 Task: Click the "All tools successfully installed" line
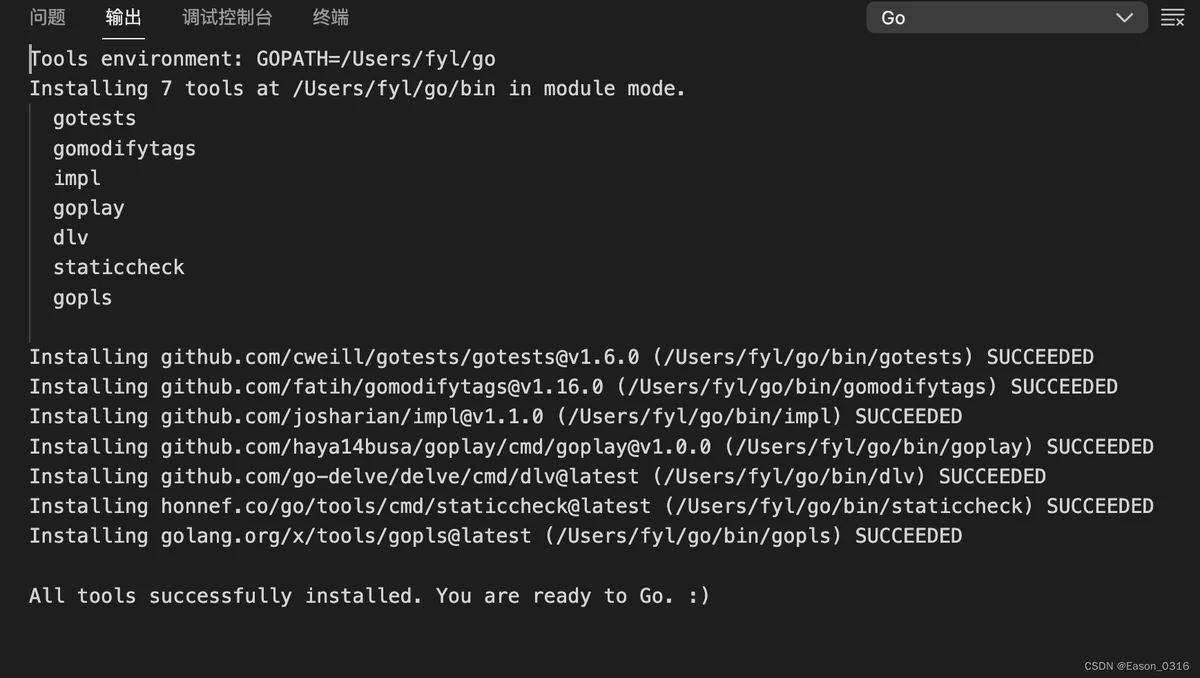(369, 596)
